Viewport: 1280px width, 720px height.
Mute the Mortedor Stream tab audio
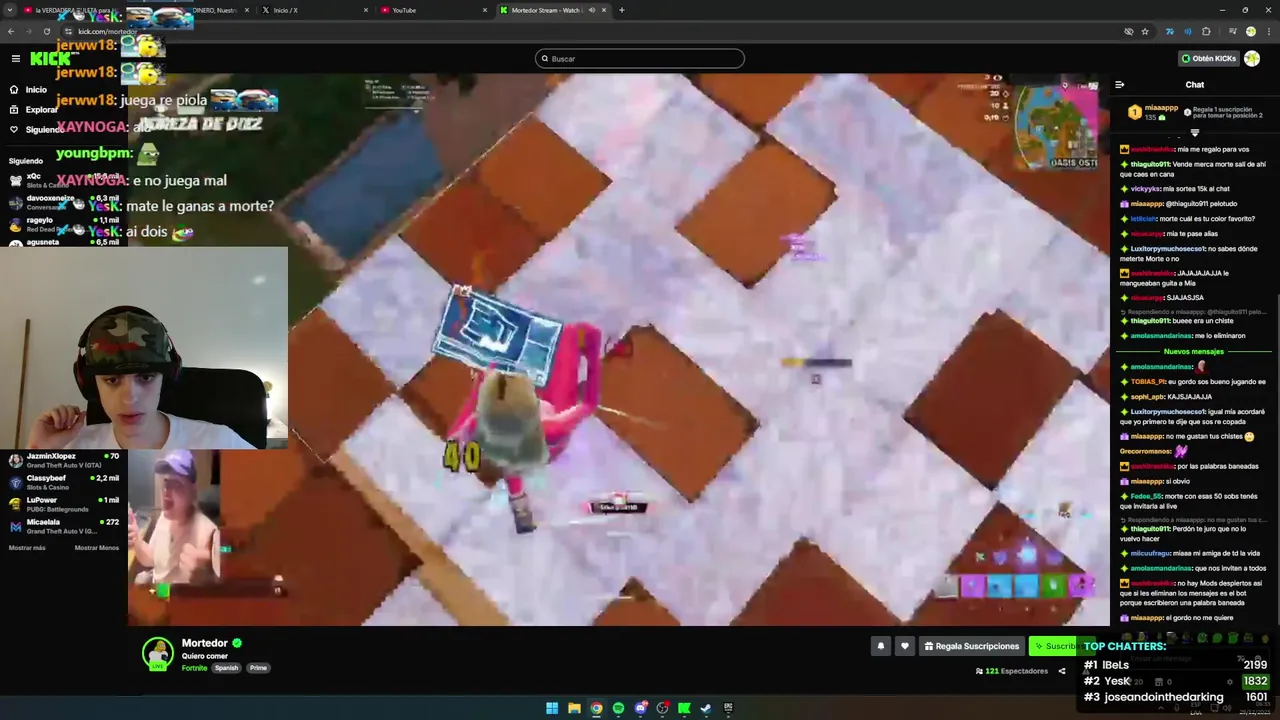pos(591,10)
